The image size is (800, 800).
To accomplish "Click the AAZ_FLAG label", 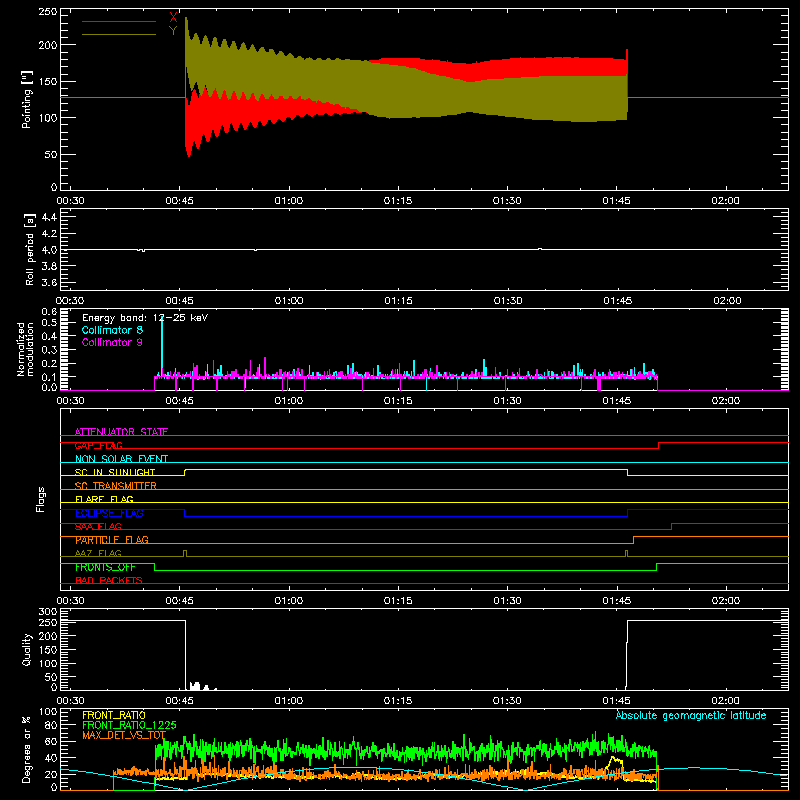I will 98,553.
